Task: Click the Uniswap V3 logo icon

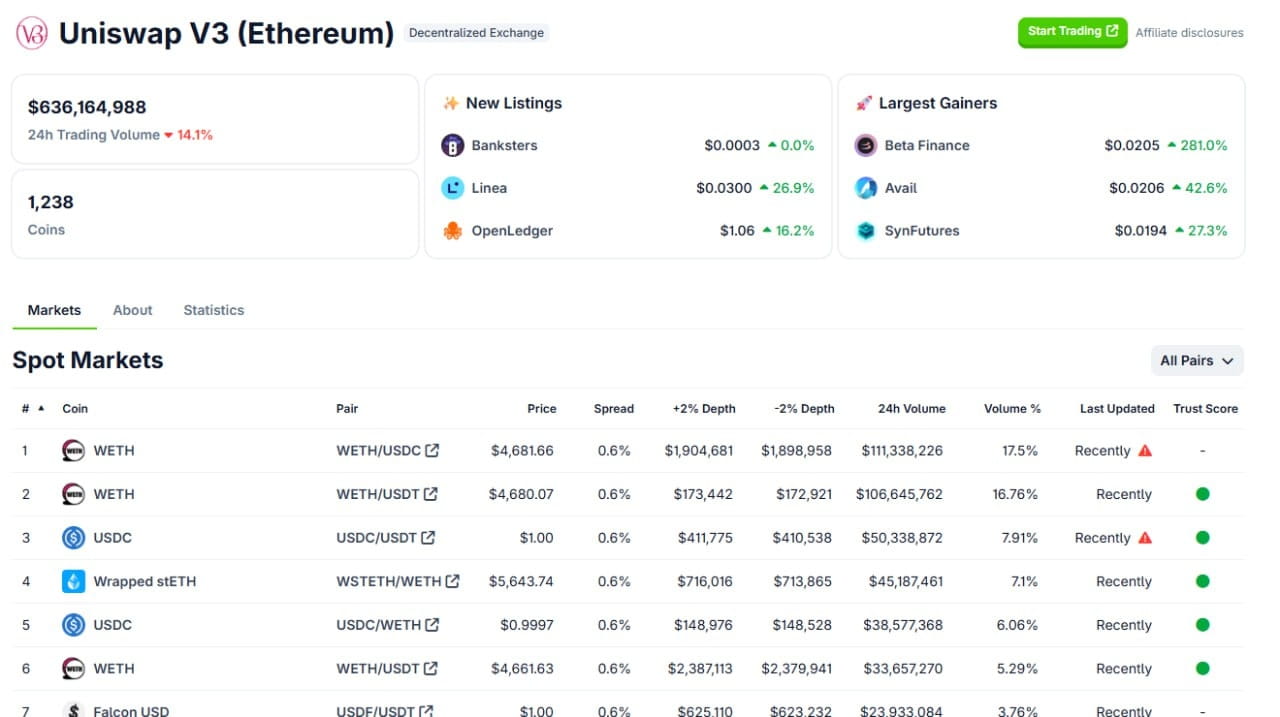Action: 32,33
